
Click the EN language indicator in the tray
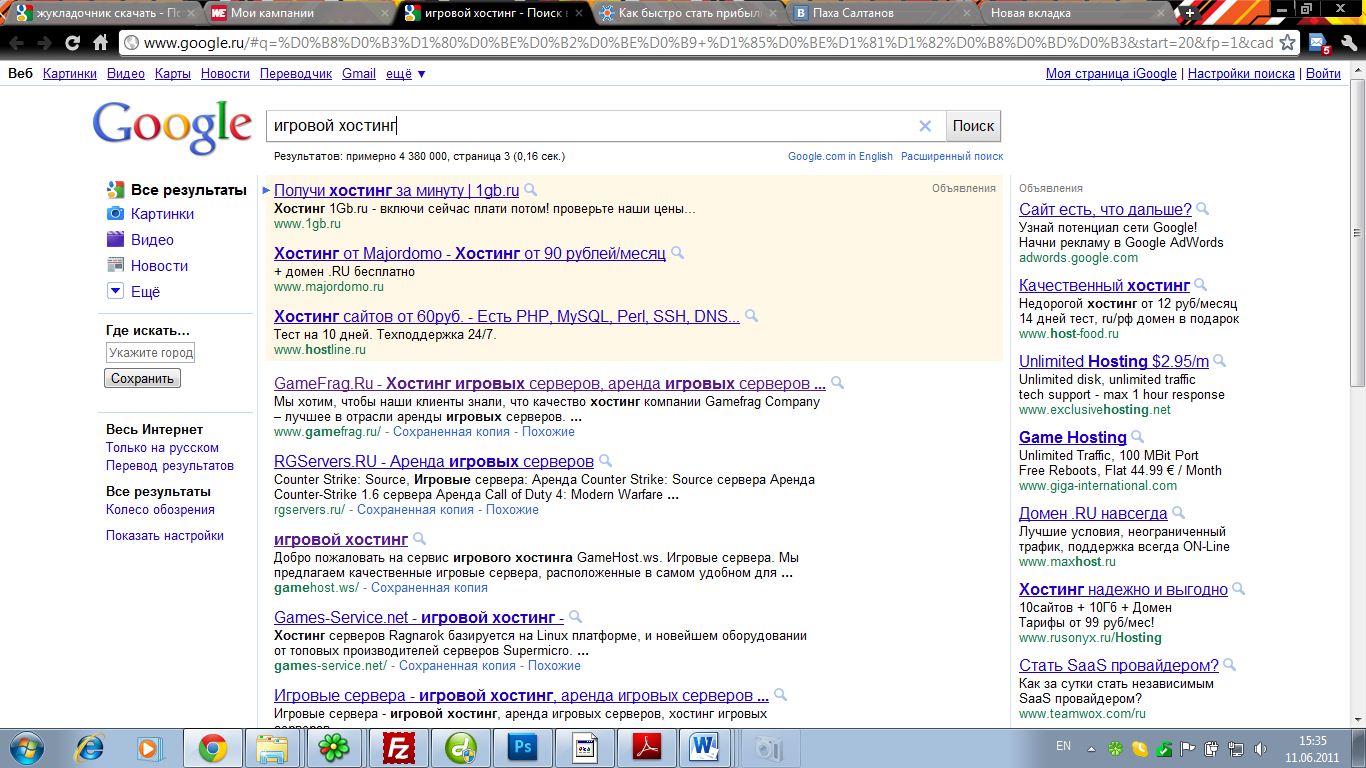click(x=1064, y=746)
